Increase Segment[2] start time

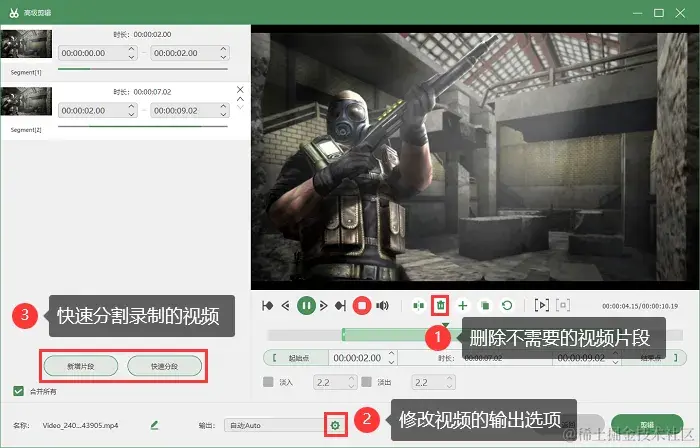tap(131, 107)
